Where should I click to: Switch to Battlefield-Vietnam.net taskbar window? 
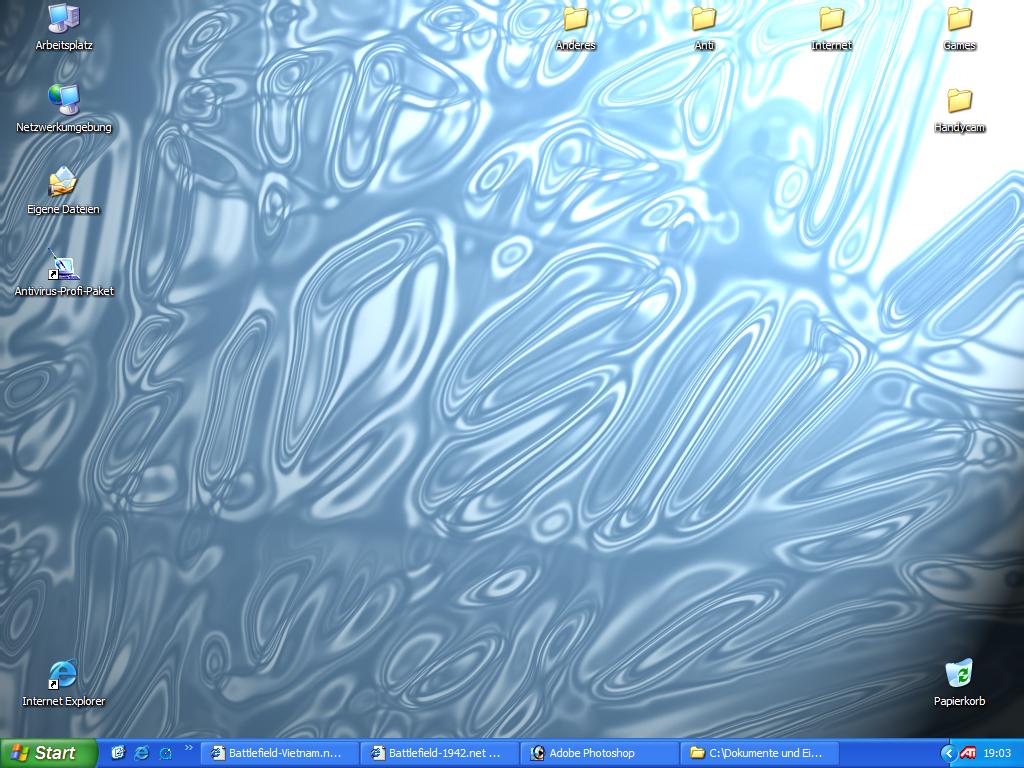click(x=278, y=753)
